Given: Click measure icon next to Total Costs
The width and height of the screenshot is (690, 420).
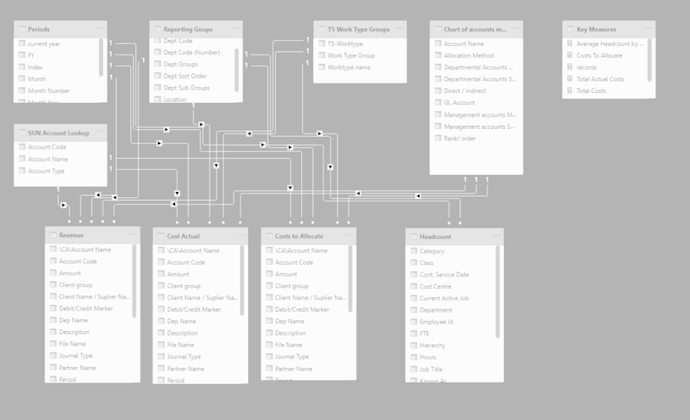Looking at the screenshot, I should pyautogui.click(x=570, y=90).
